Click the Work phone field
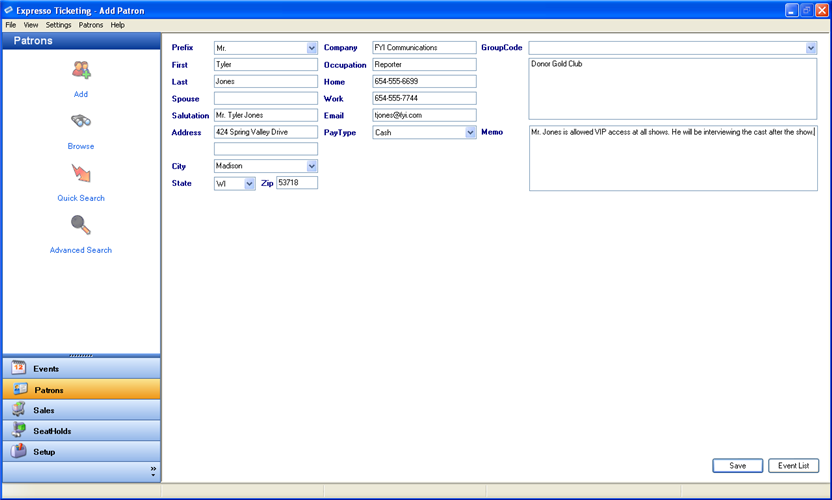Screen dimensions: 832x500 point(424,98)
